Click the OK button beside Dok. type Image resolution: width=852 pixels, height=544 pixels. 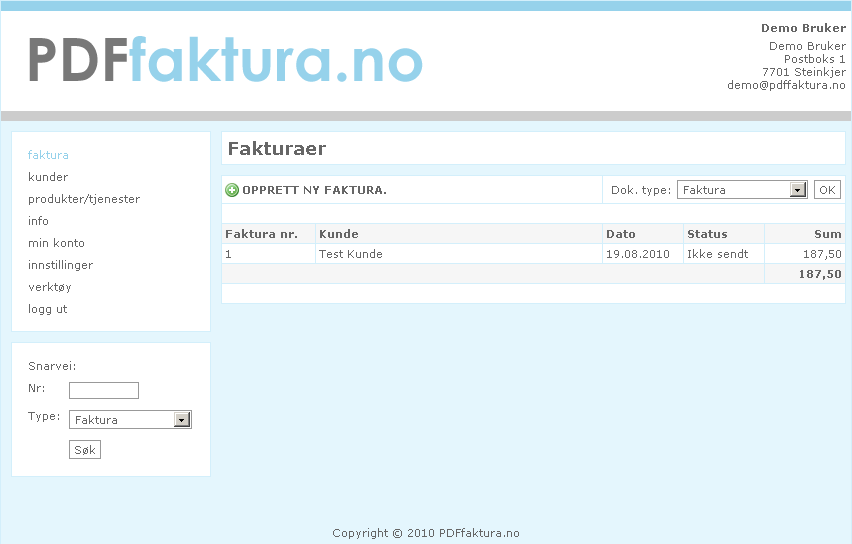pyautogui.click(x=827, y=190)
